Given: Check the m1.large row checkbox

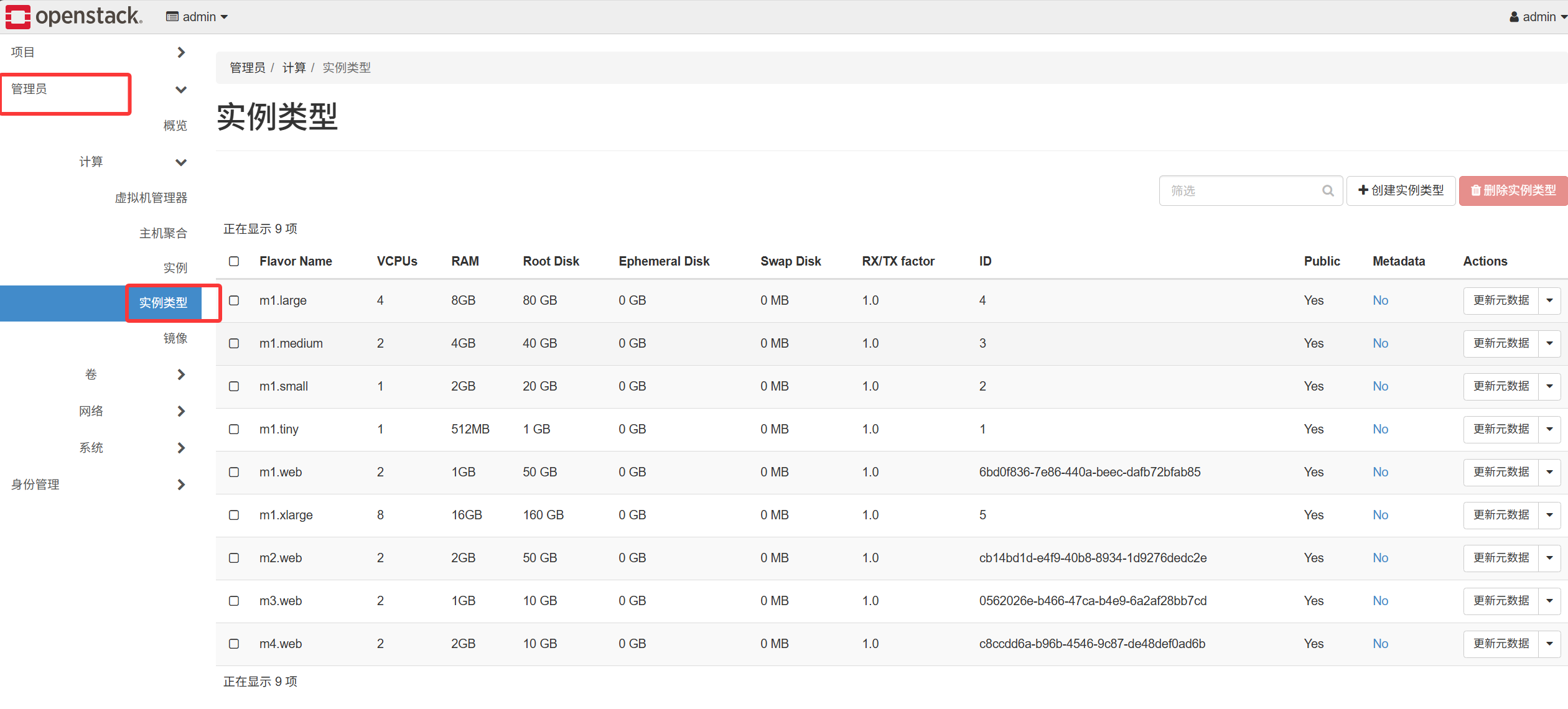Looking at the screenshot, I should 234,300.
